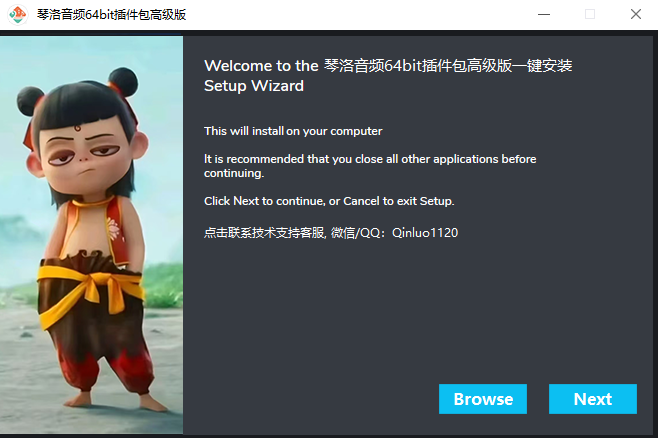The width and height of the screenshot is (658, 438).
Task: Minimize the installer window
Action: (x=544, y=14)
